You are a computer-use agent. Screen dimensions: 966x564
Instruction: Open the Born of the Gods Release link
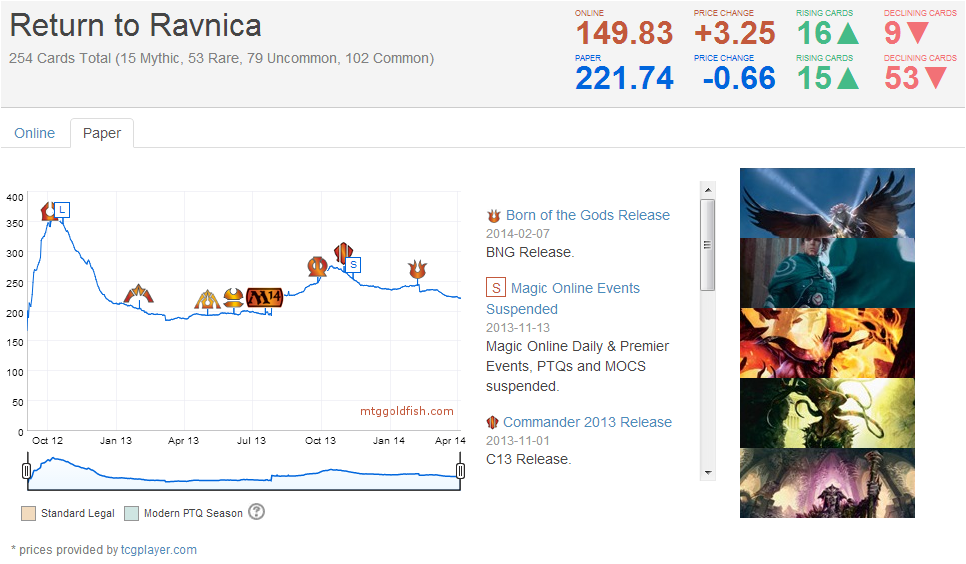[587, 215]
